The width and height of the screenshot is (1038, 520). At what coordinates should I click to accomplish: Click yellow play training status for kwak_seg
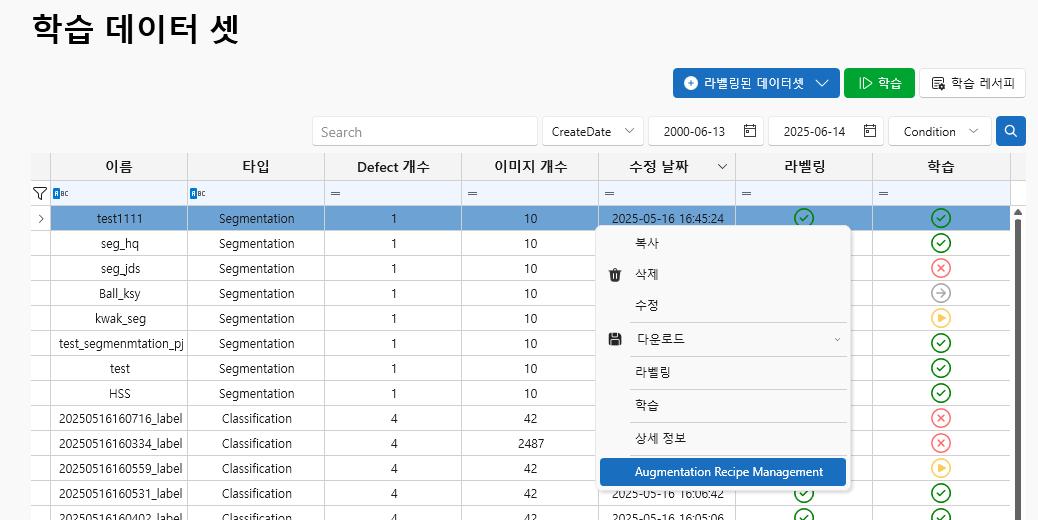point(940,318)
